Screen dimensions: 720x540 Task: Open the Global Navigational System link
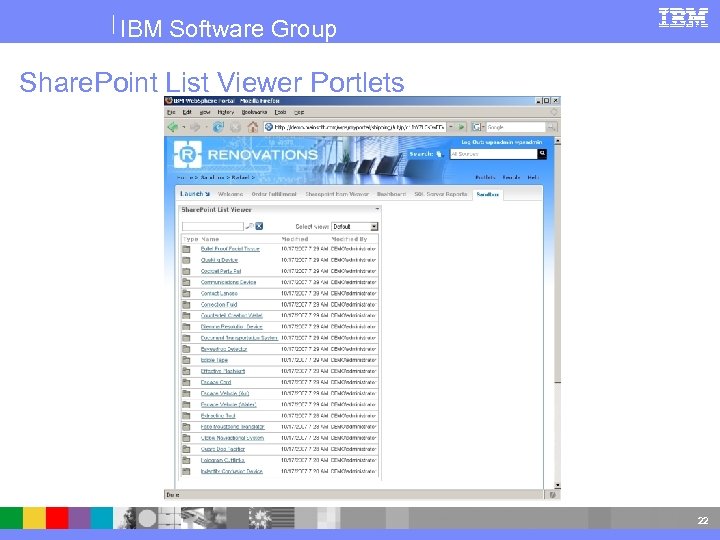point(232,438)
